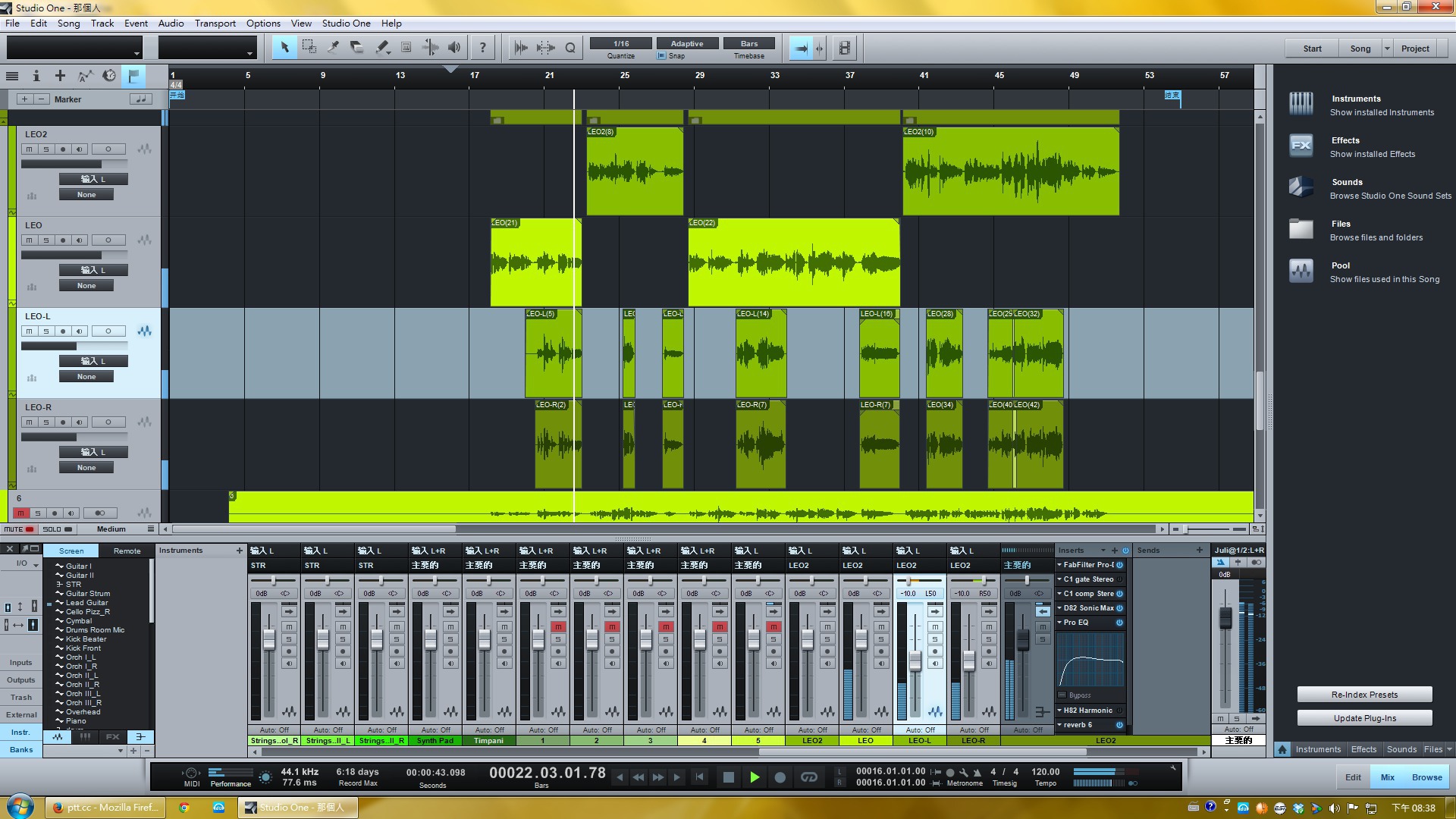Click the Re-Index Presets button
This screenshot has height=819, width=1456.
[1363, 695]
